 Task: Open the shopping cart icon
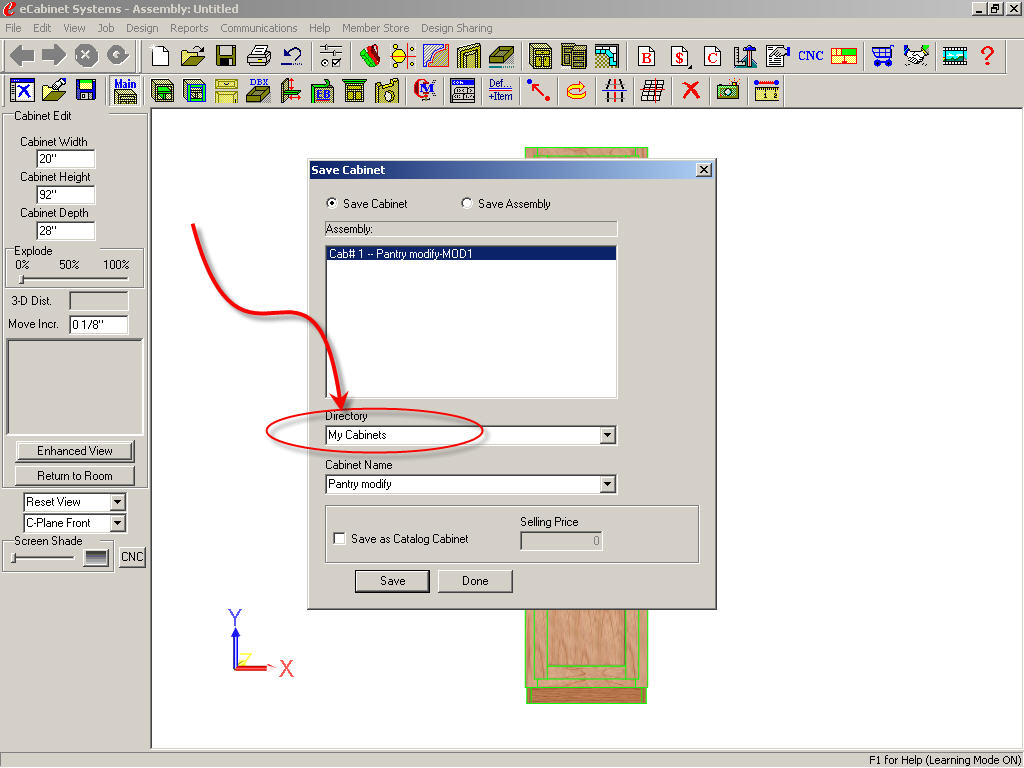(883, 56)
